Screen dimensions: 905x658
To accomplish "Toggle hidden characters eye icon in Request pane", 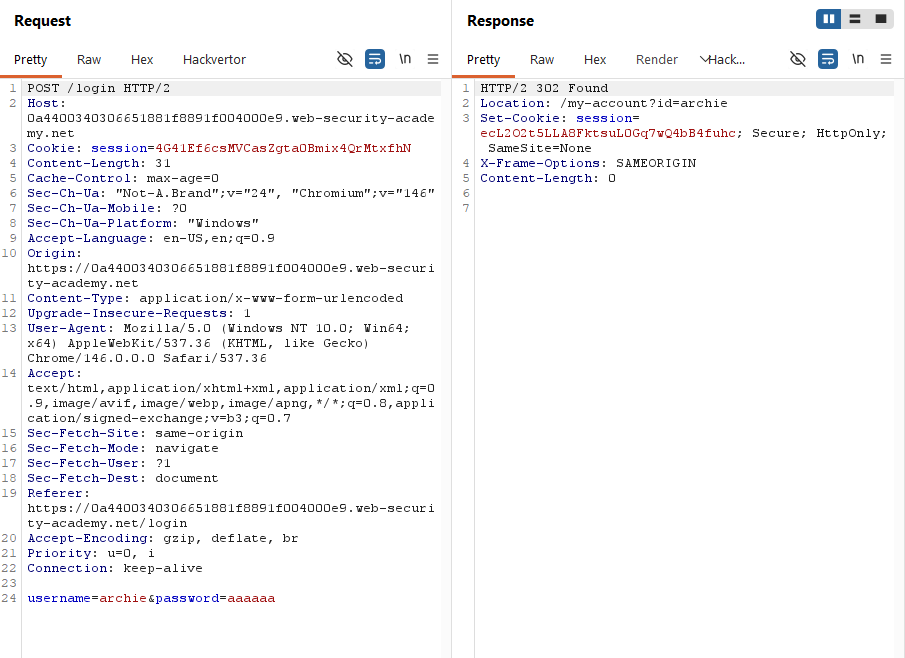I will (x=345, y=59).
